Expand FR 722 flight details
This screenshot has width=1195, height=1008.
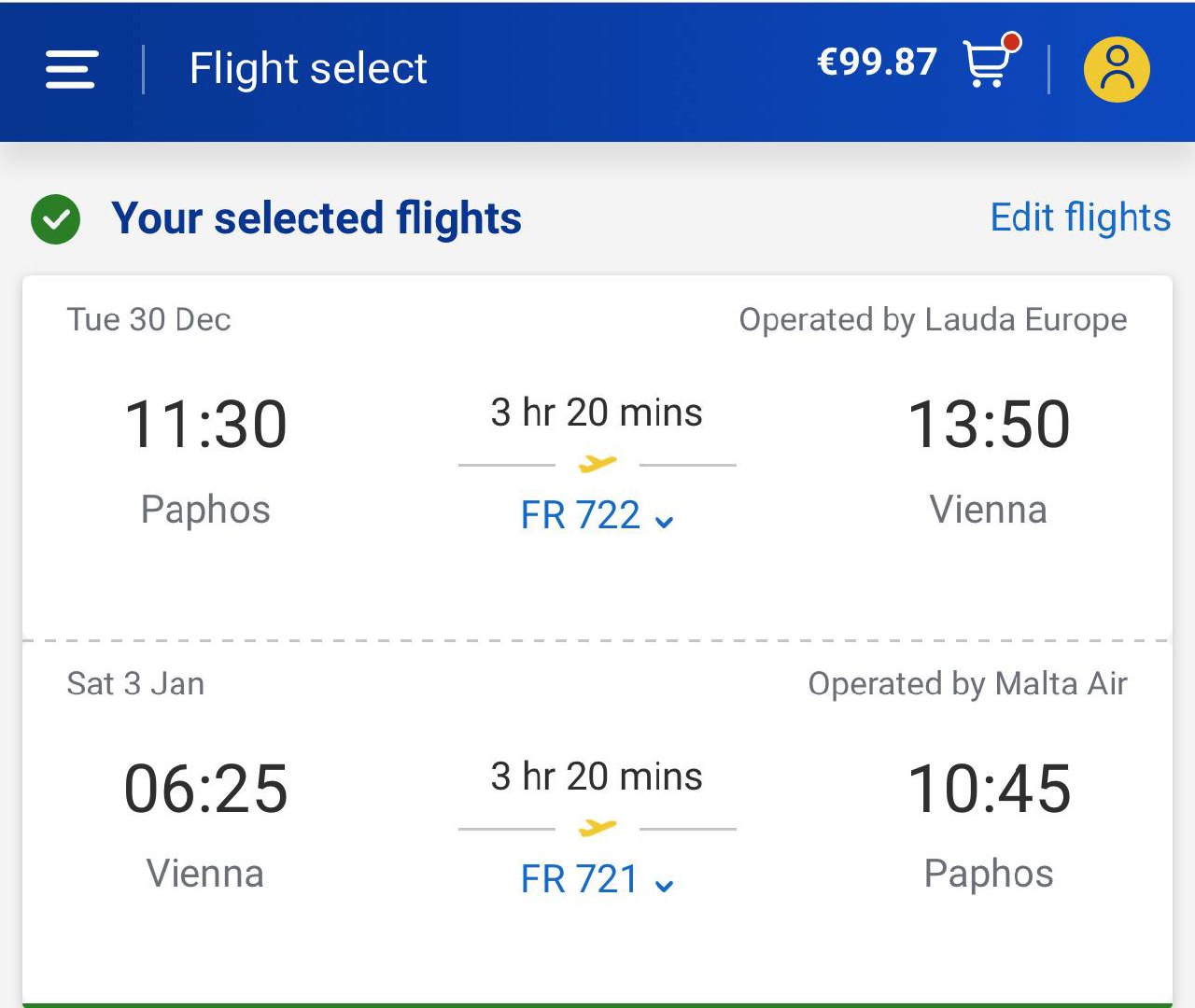(581, 515)
